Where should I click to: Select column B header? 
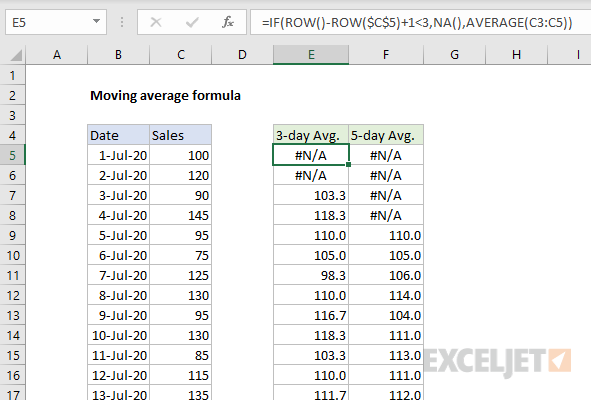(x=118, y=55)
